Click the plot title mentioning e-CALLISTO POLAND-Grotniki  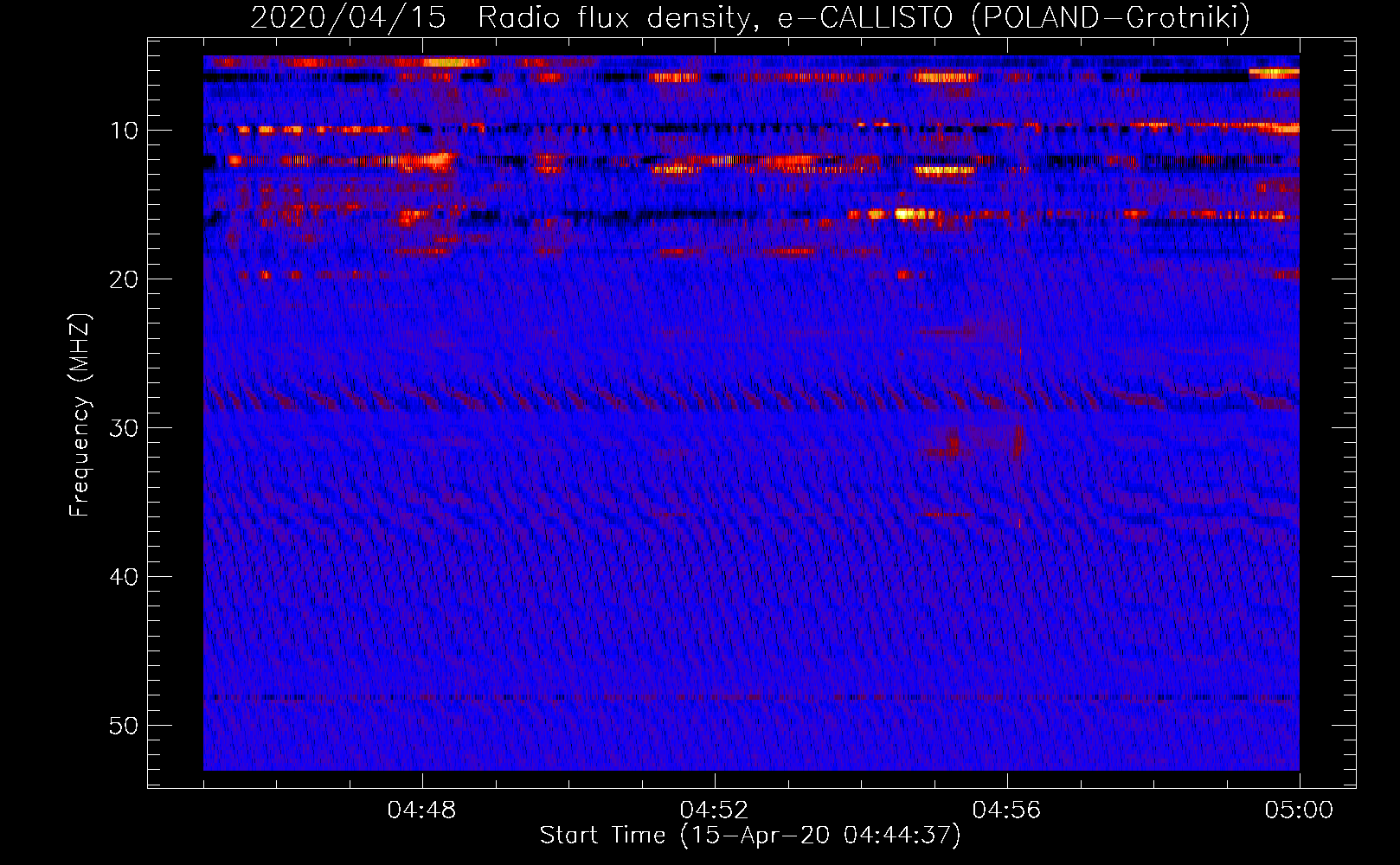tap(750, 18)
